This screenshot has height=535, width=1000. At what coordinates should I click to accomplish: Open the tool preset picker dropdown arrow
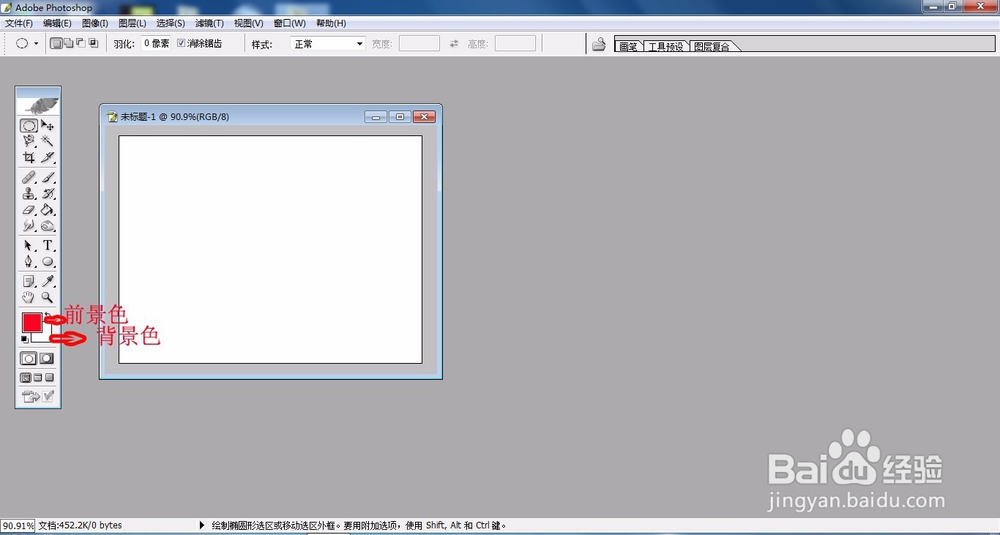[x=36, y=44]
